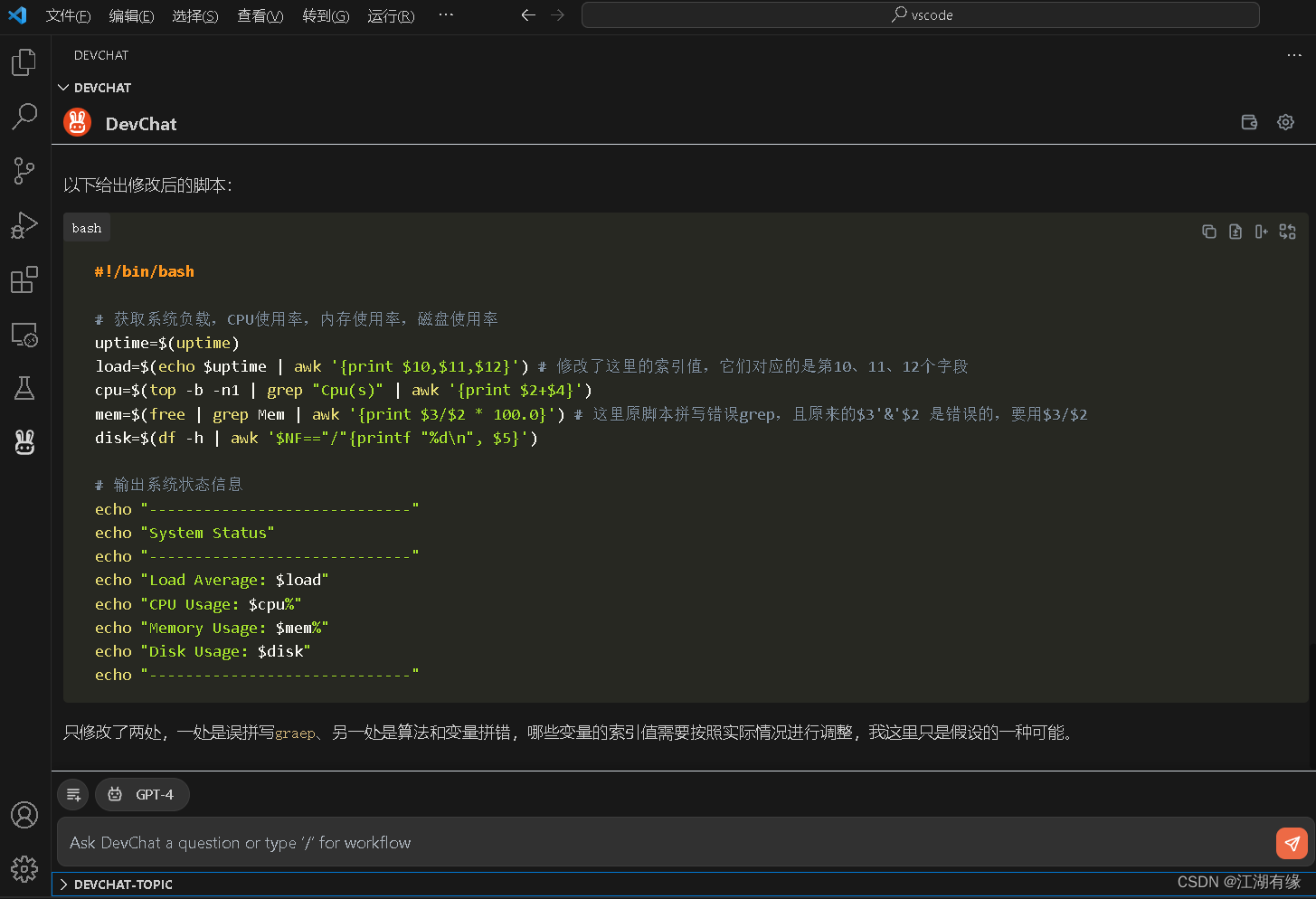Image resolution: width=1316 pixels, height=899 pixels.
Task: Click the echo "Load Average: $load" line
Action: [212, 580]
